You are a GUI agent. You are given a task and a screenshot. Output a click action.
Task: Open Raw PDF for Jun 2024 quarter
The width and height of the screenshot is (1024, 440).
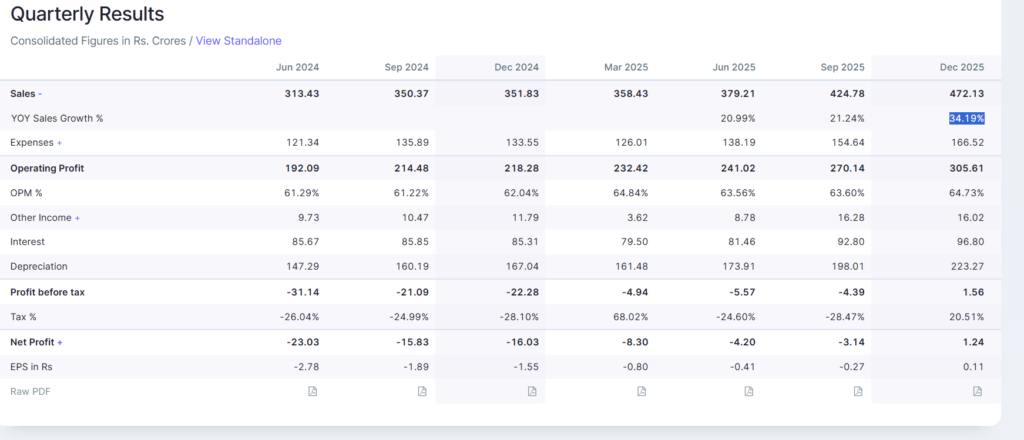tap(312, 391)
